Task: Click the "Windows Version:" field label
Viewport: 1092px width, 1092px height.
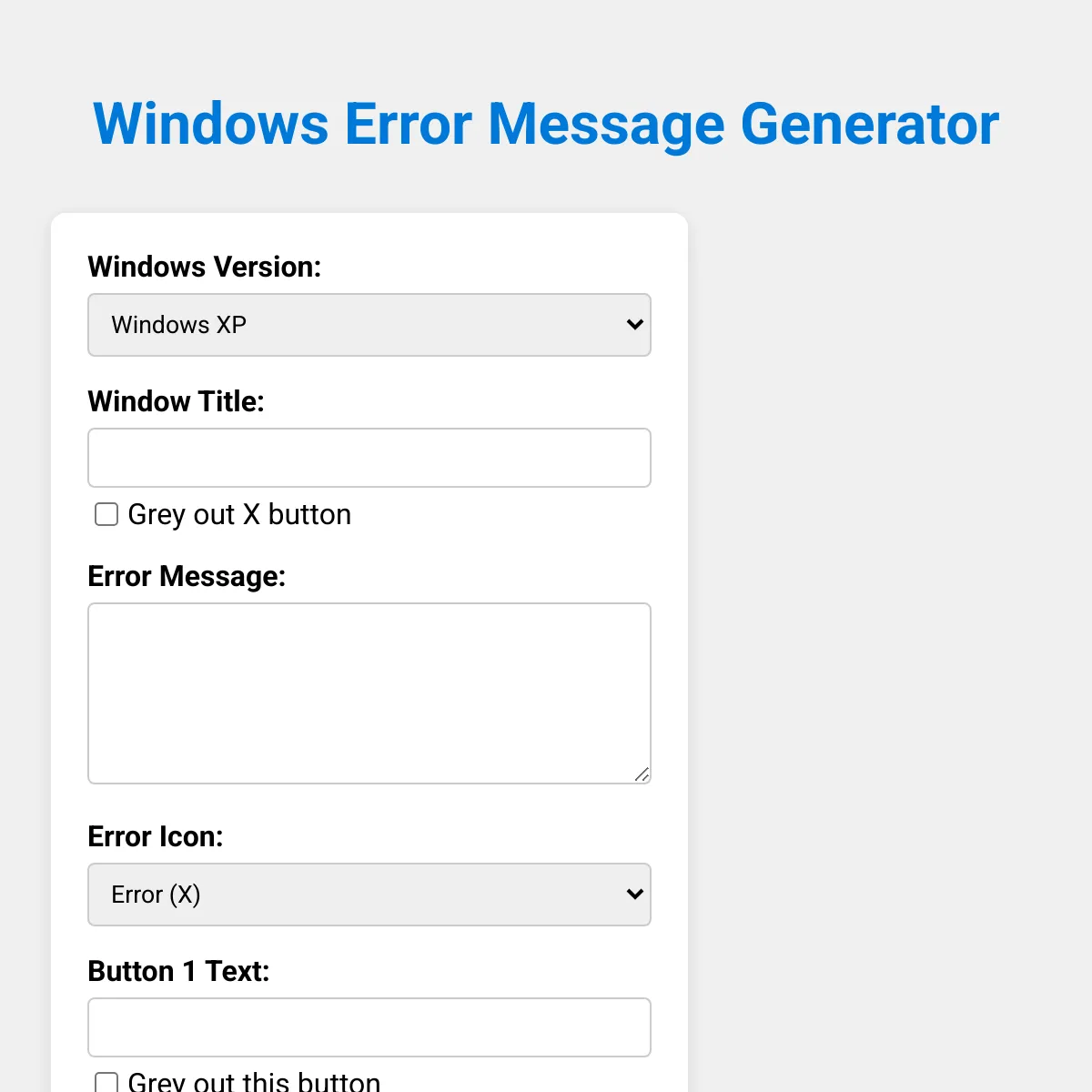Action: [x=205, y=267]
